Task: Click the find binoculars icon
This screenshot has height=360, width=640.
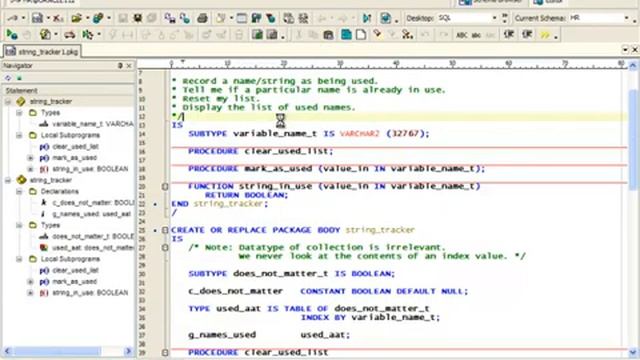Action: point(169,18)
